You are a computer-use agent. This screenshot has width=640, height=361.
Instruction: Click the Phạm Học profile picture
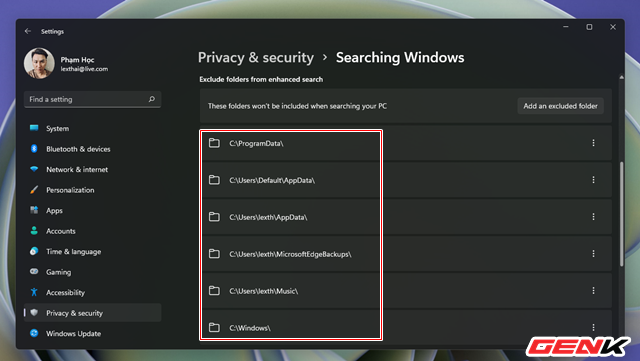click(39, 63)
